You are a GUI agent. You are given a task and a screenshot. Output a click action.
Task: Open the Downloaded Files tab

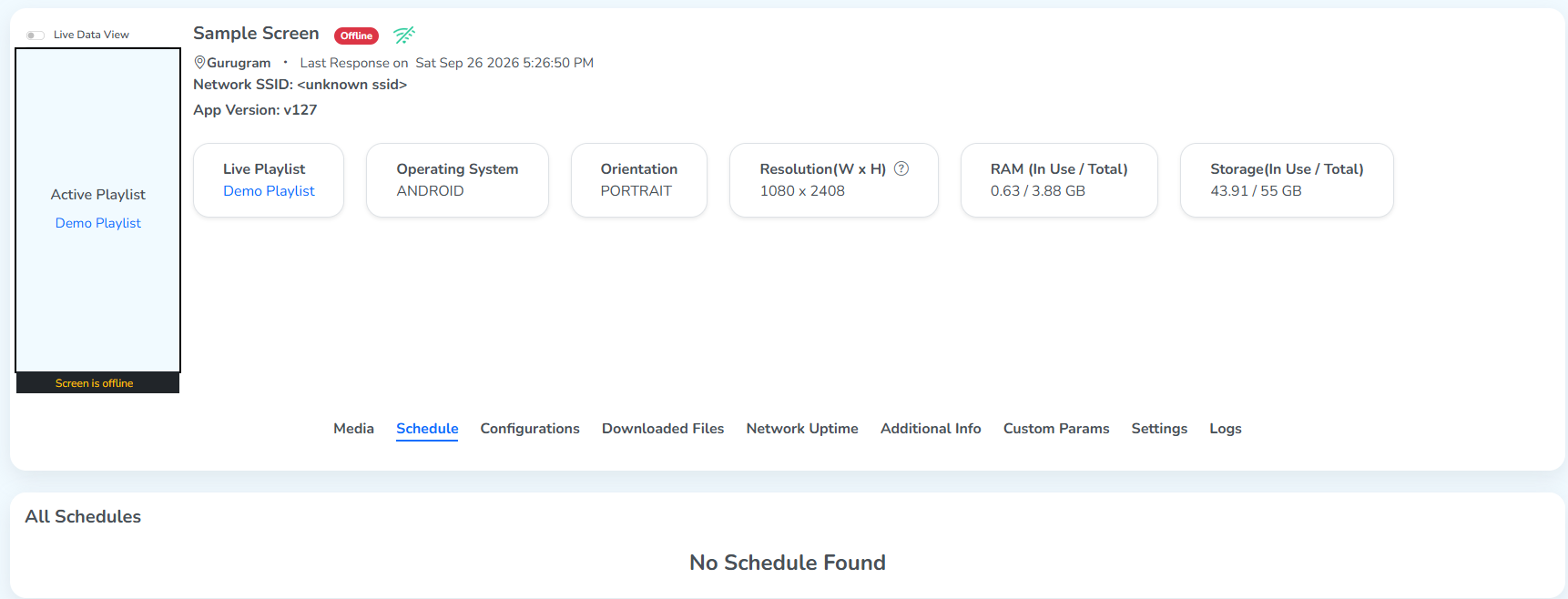click(663, 429)
